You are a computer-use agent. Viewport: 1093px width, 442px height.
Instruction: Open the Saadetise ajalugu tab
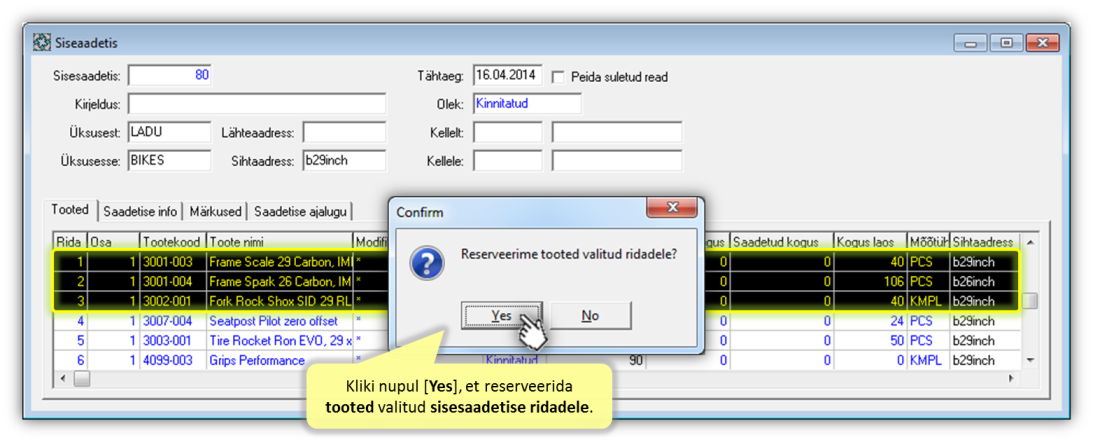pos(300,211)
